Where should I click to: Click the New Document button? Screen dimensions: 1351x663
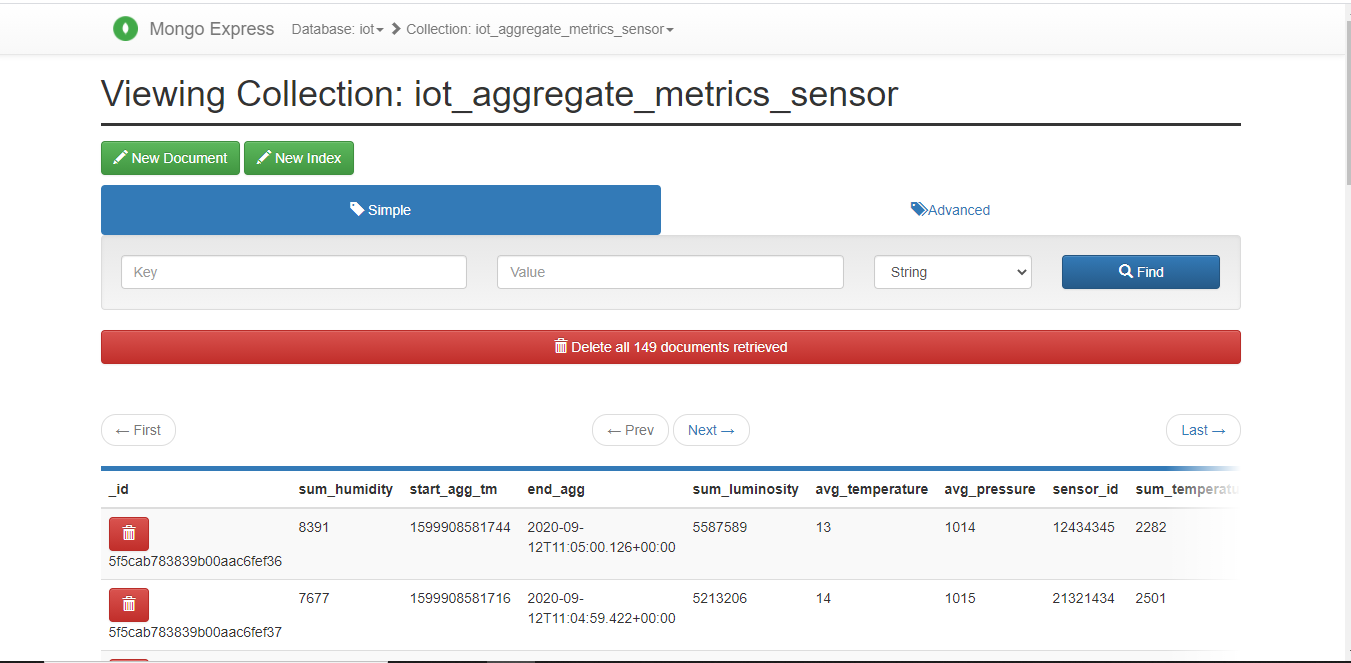click(x=170, y=158)
